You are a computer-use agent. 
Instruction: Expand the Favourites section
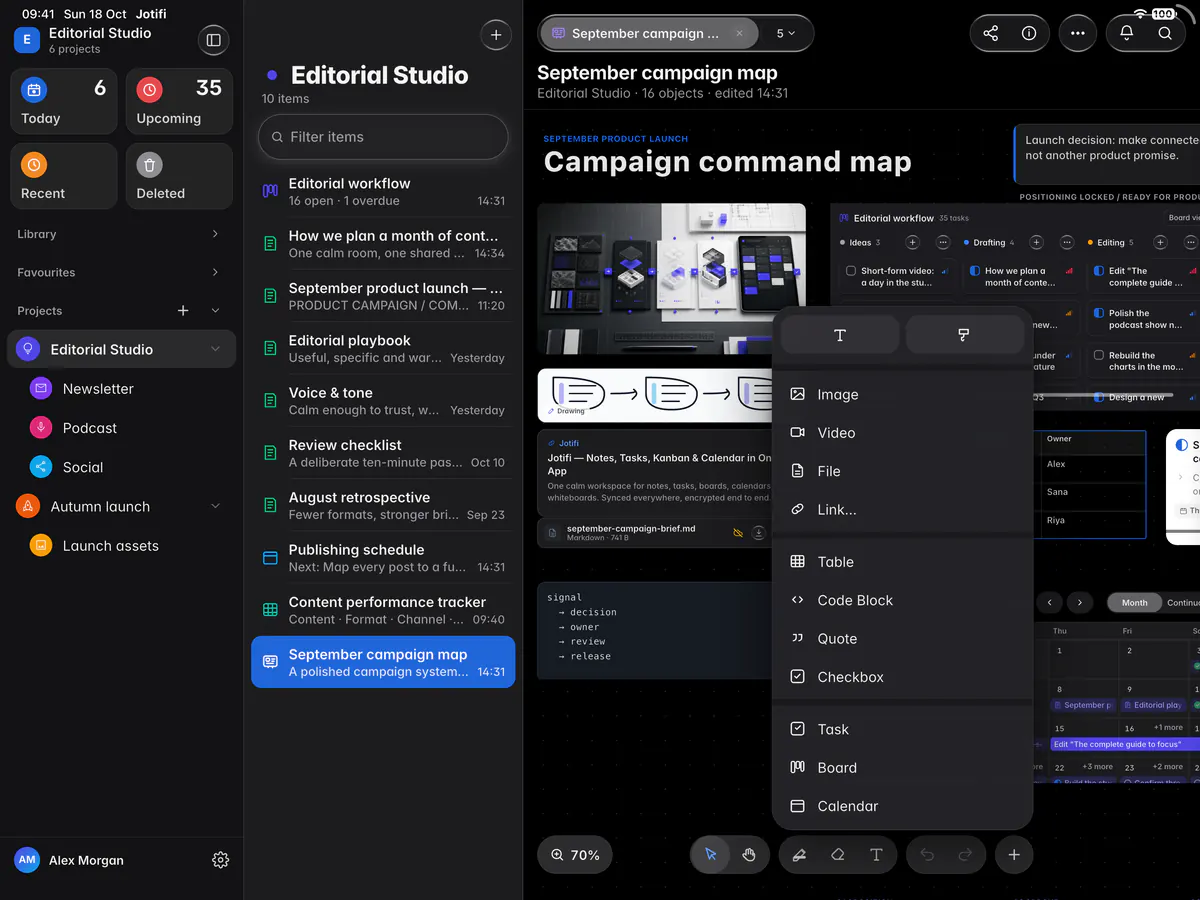[x=215, y=272]
